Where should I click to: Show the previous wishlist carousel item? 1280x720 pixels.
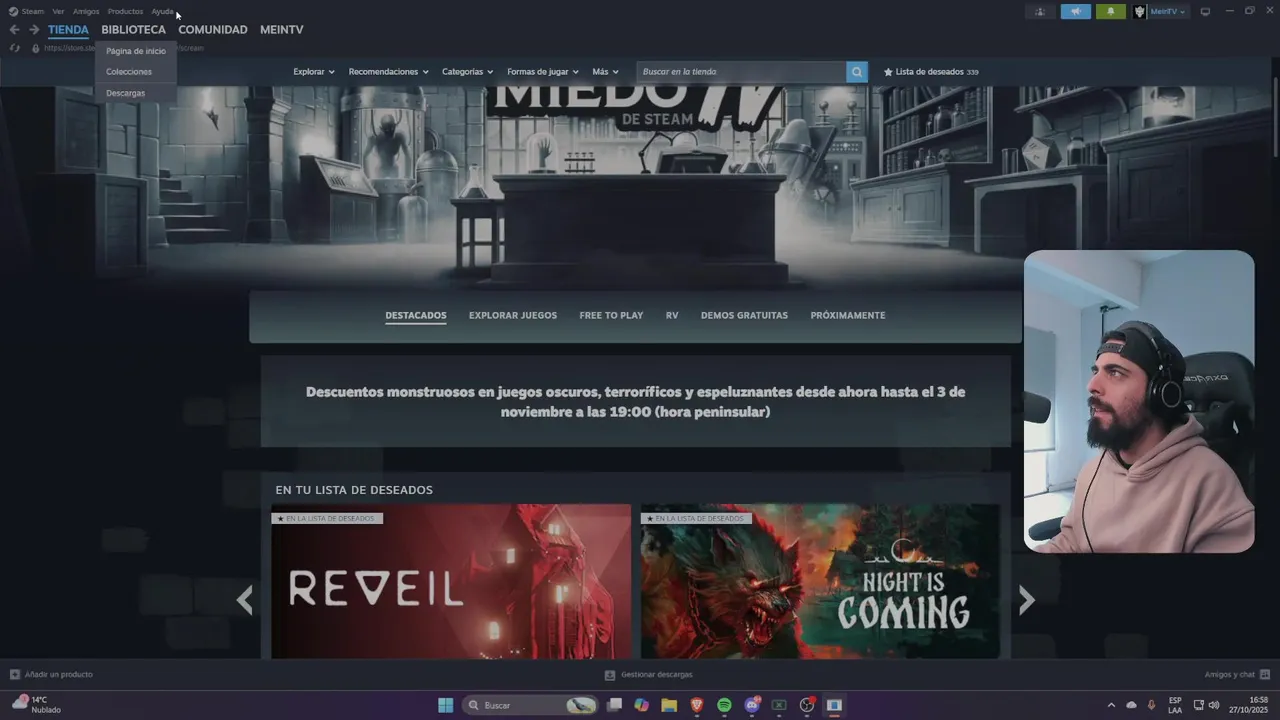(x=244, y=599)
